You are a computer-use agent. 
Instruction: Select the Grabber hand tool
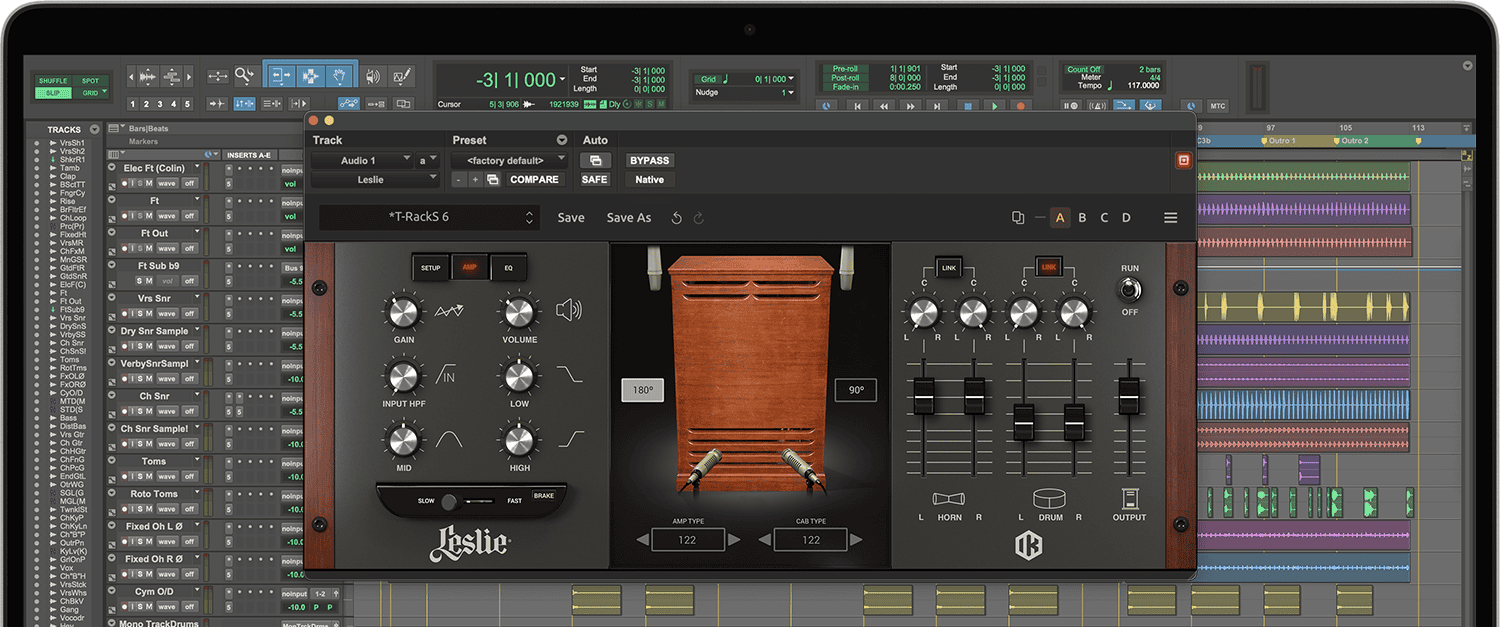coord(340,76)
